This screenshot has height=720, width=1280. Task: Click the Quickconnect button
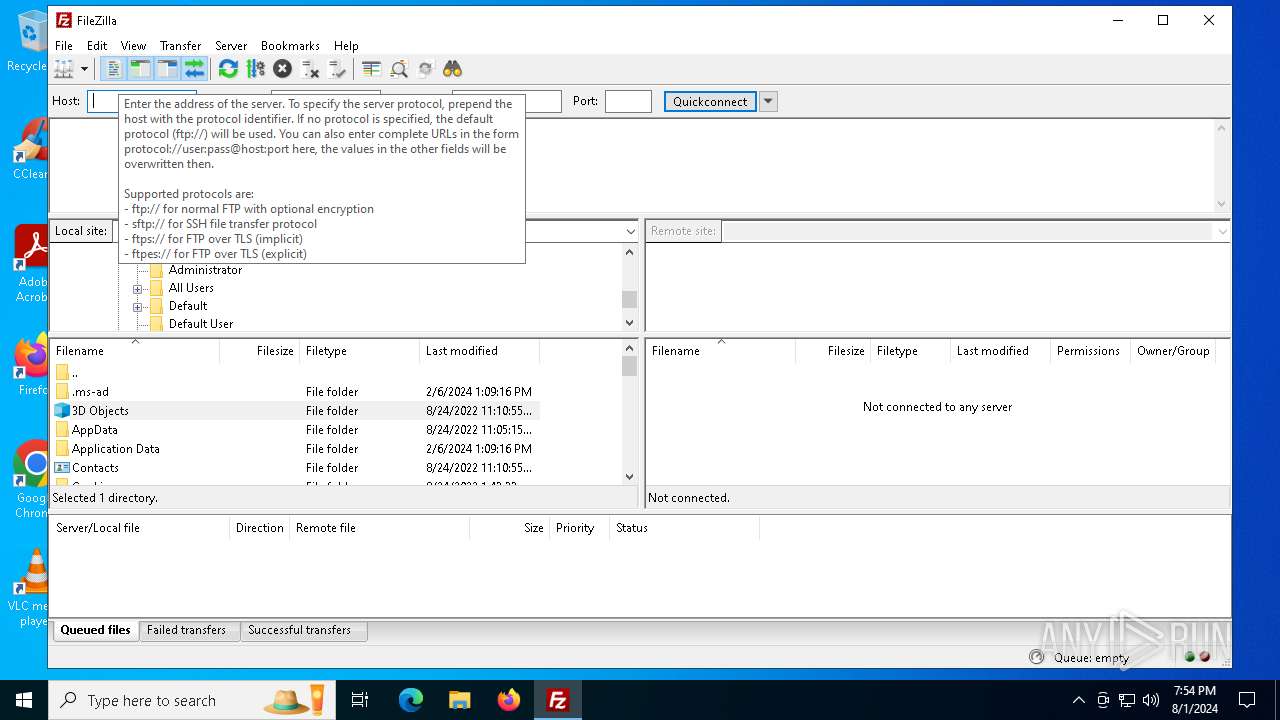coord(710,101)
